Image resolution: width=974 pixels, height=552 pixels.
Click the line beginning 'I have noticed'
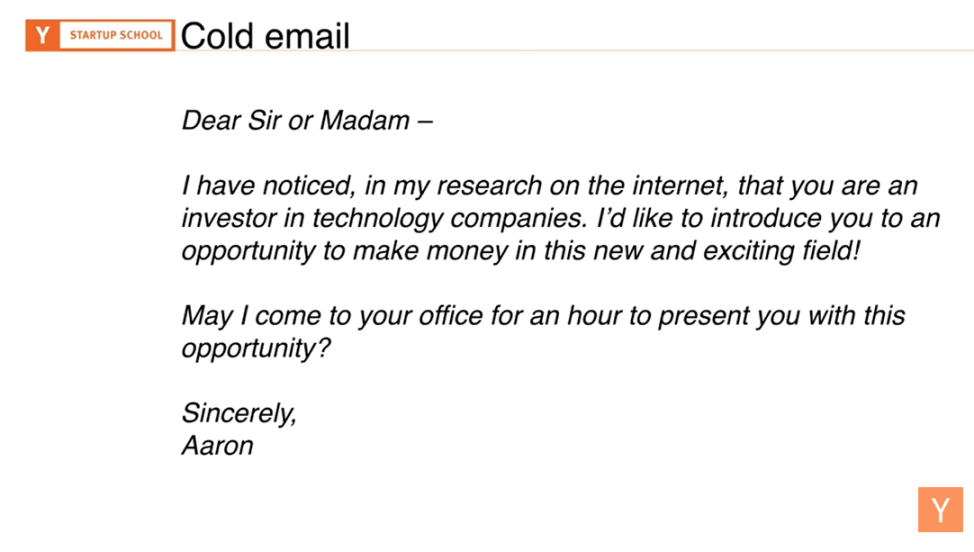pos(550,186)
